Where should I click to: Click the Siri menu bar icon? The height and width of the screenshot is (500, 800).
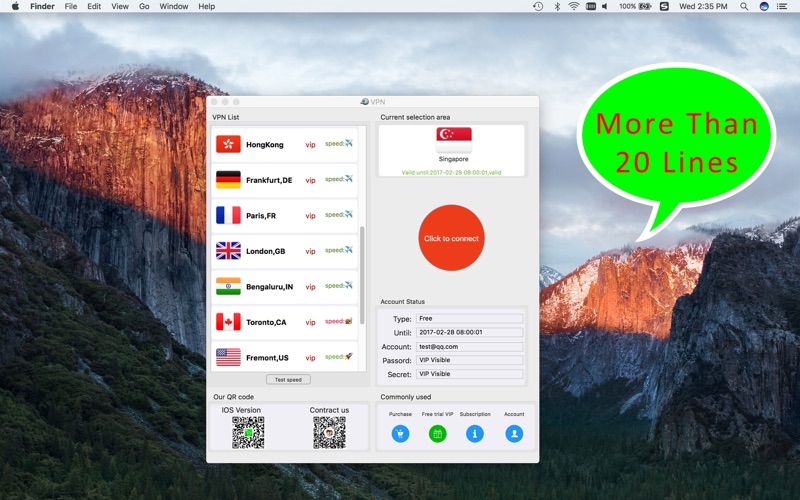click(x=764, y=6)
